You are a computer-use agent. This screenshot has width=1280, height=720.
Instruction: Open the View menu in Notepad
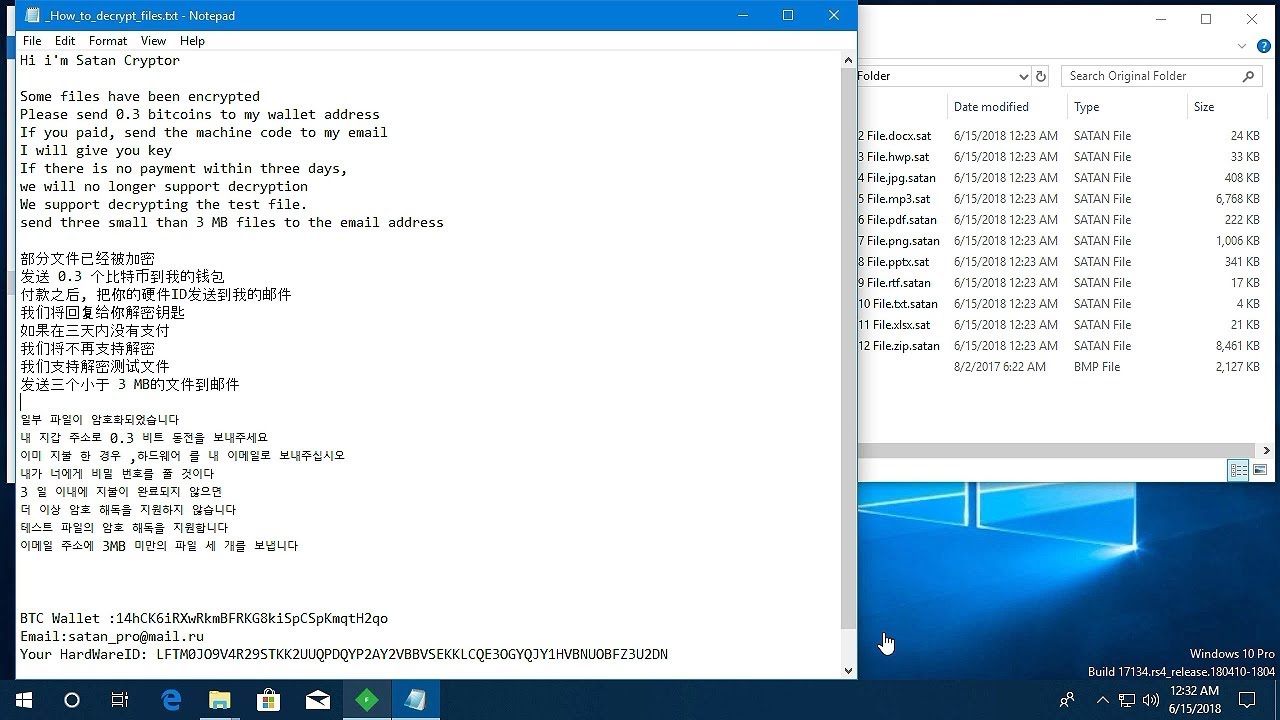[x=153, y=41]
